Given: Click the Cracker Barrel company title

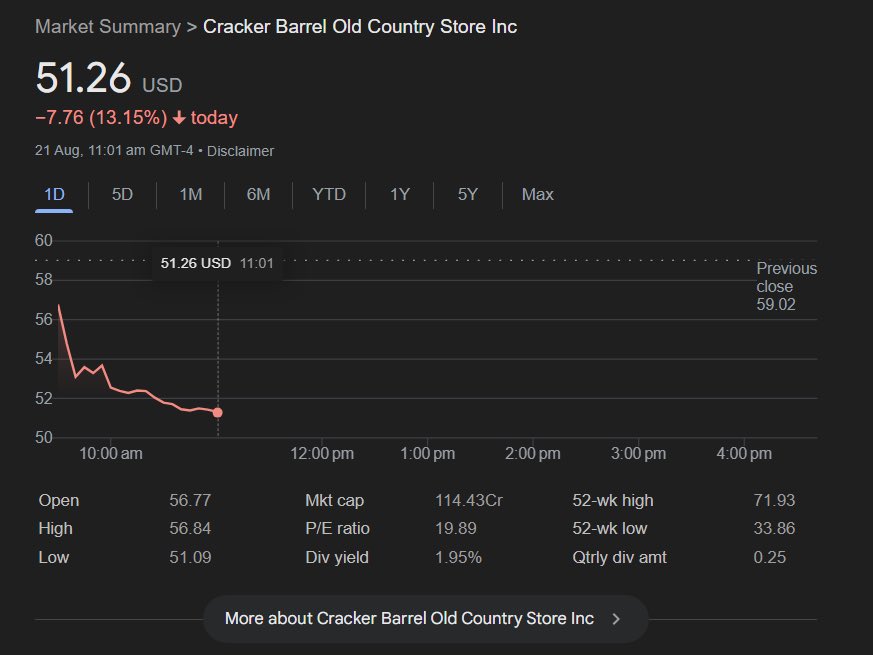Looking at the screenshot, I should pos(360,26).
